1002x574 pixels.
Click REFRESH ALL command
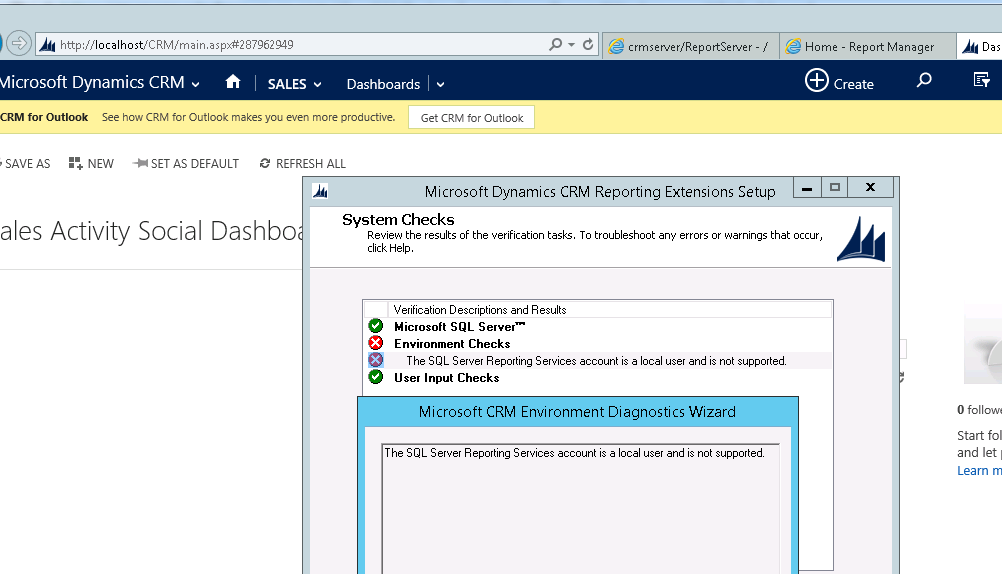click(x=302, y=164)
